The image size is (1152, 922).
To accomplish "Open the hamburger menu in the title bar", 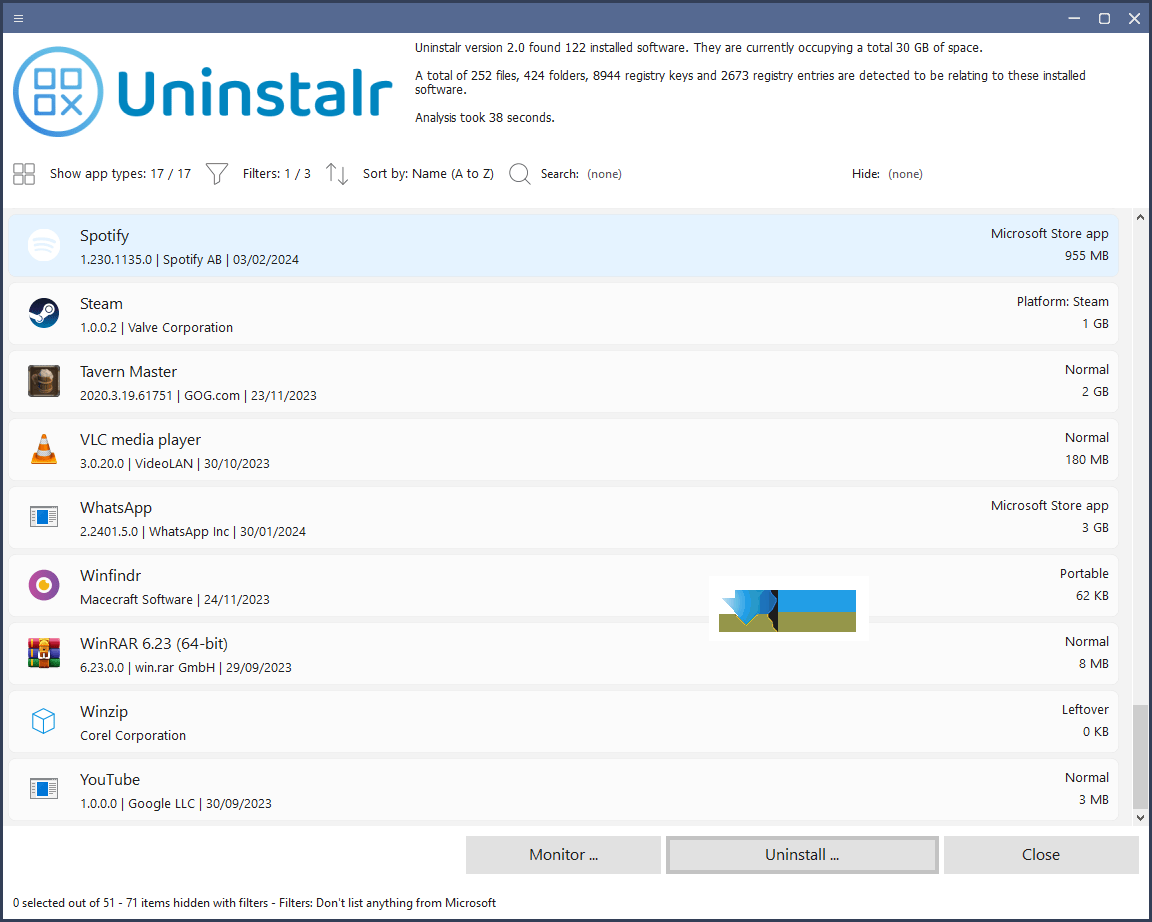I will (x=18, y=18).
